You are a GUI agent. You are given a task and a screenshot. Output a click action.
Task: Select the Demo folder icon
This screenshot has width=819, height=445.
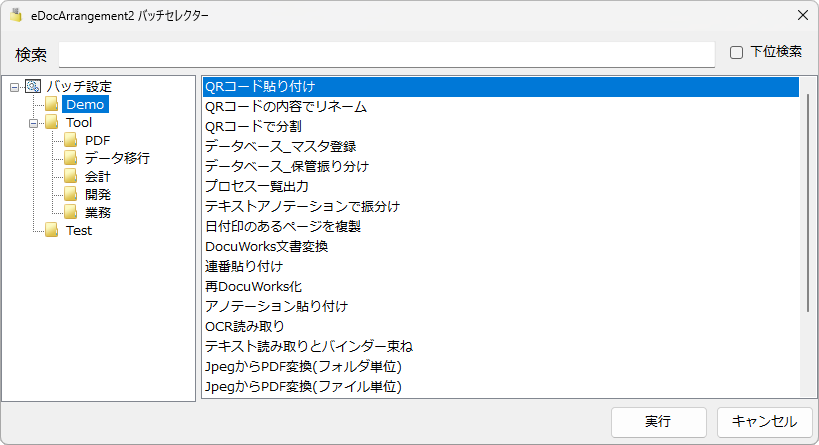(51, 104)
